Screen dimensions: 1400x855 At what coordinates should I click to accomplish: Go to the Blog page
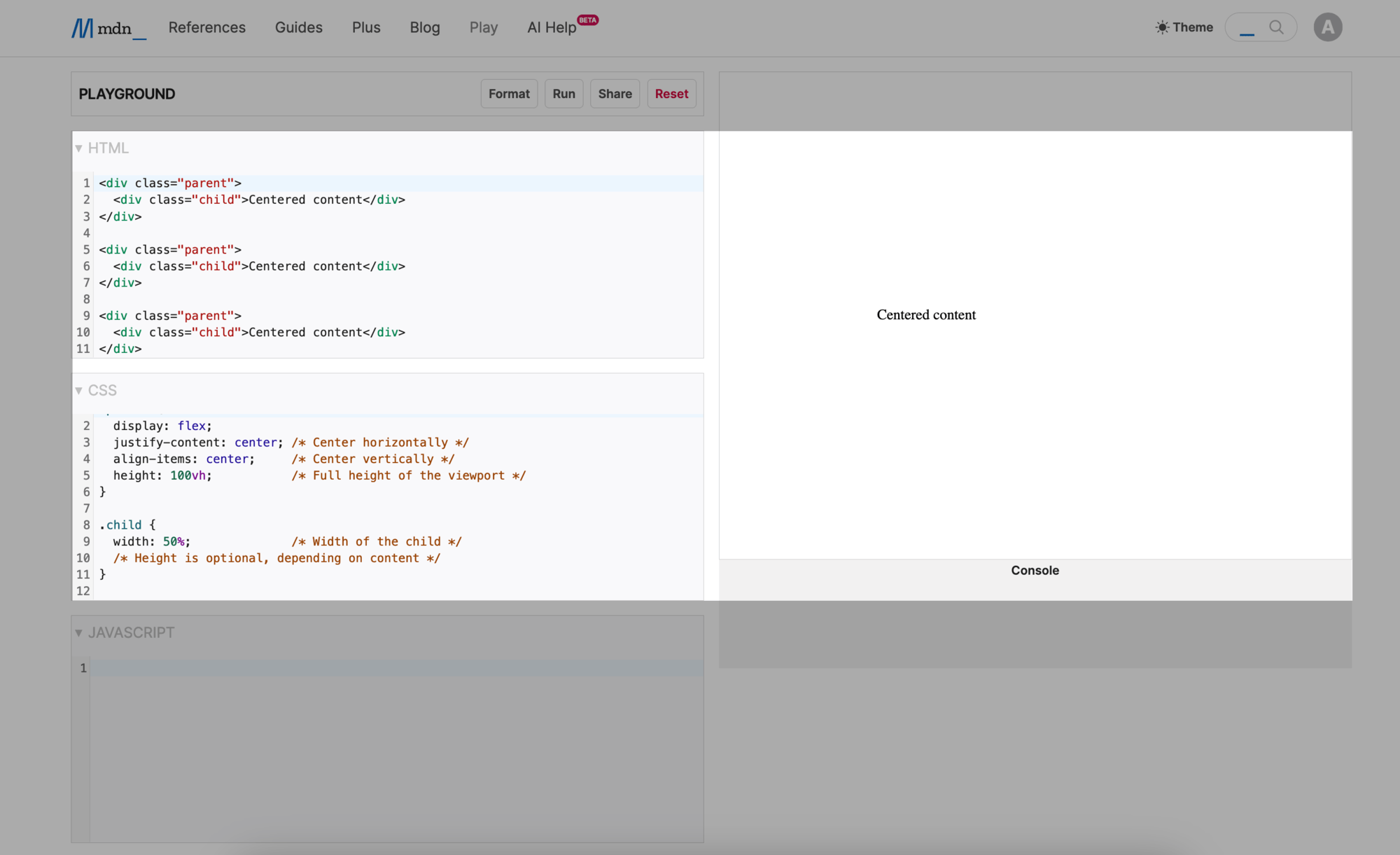(424, 27)
